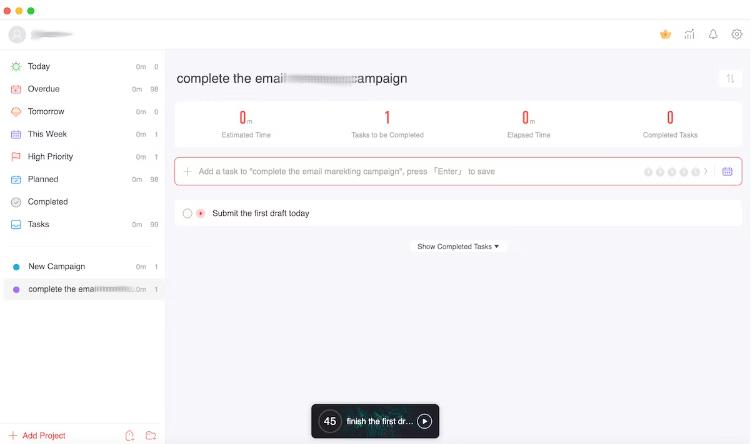
Task: Open the statistics report chart icon
Action: click(689, 34)
